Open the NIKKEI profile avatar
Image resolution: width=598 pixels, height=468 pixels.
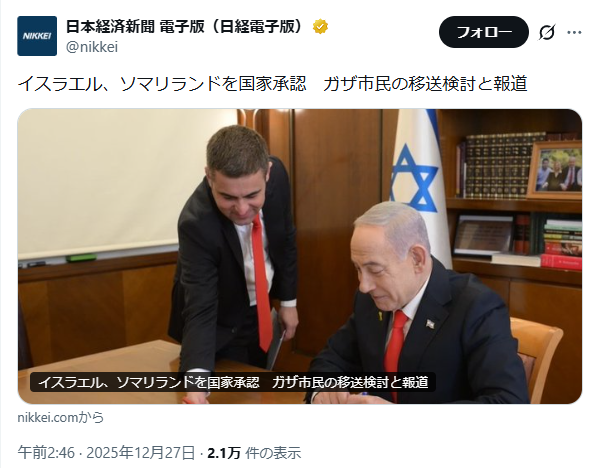click(x=37, y=36)
